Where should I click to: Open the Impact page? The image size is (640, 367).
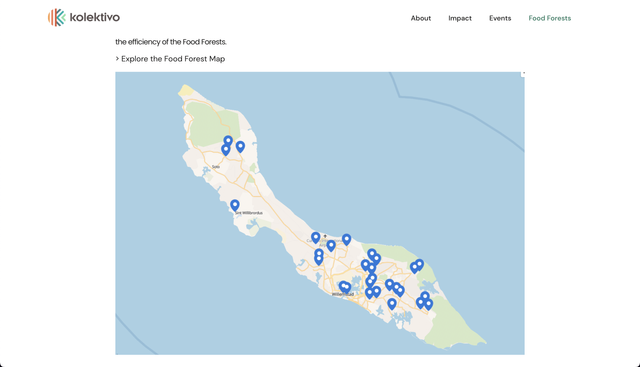(x=460, y=18)
